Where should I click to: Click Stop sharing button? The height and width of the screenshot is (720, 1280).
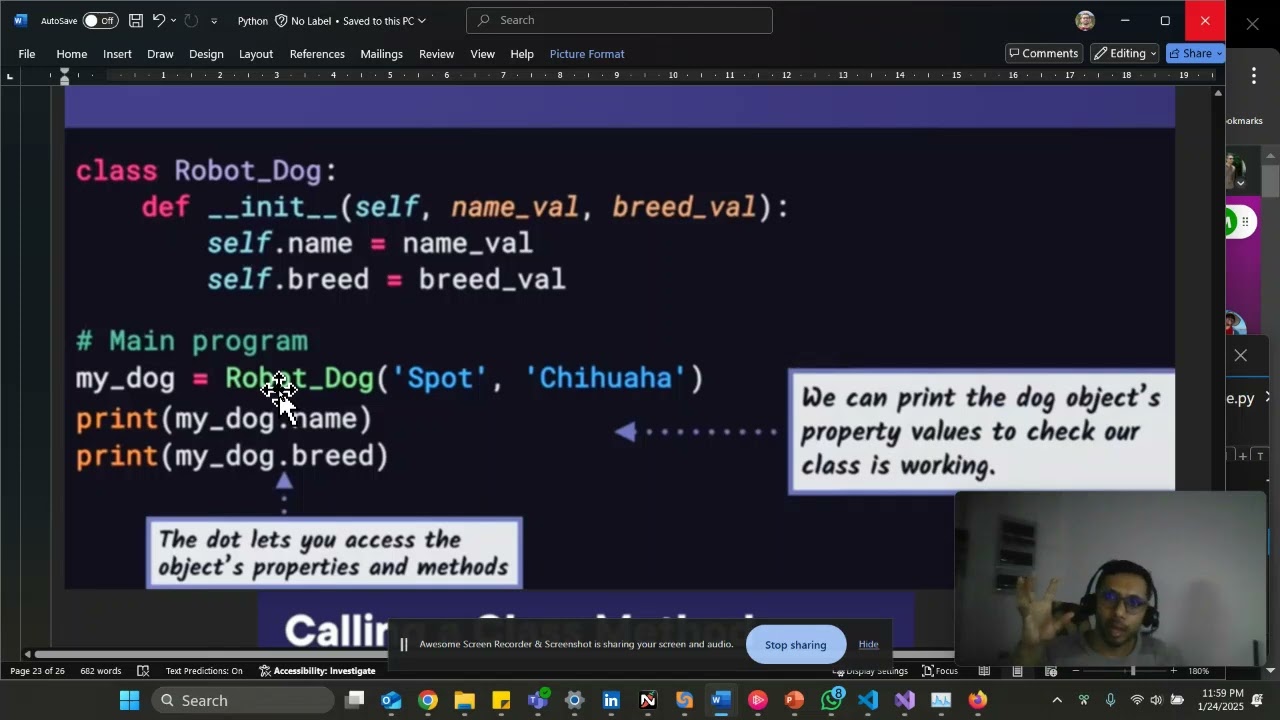[796, 645]
